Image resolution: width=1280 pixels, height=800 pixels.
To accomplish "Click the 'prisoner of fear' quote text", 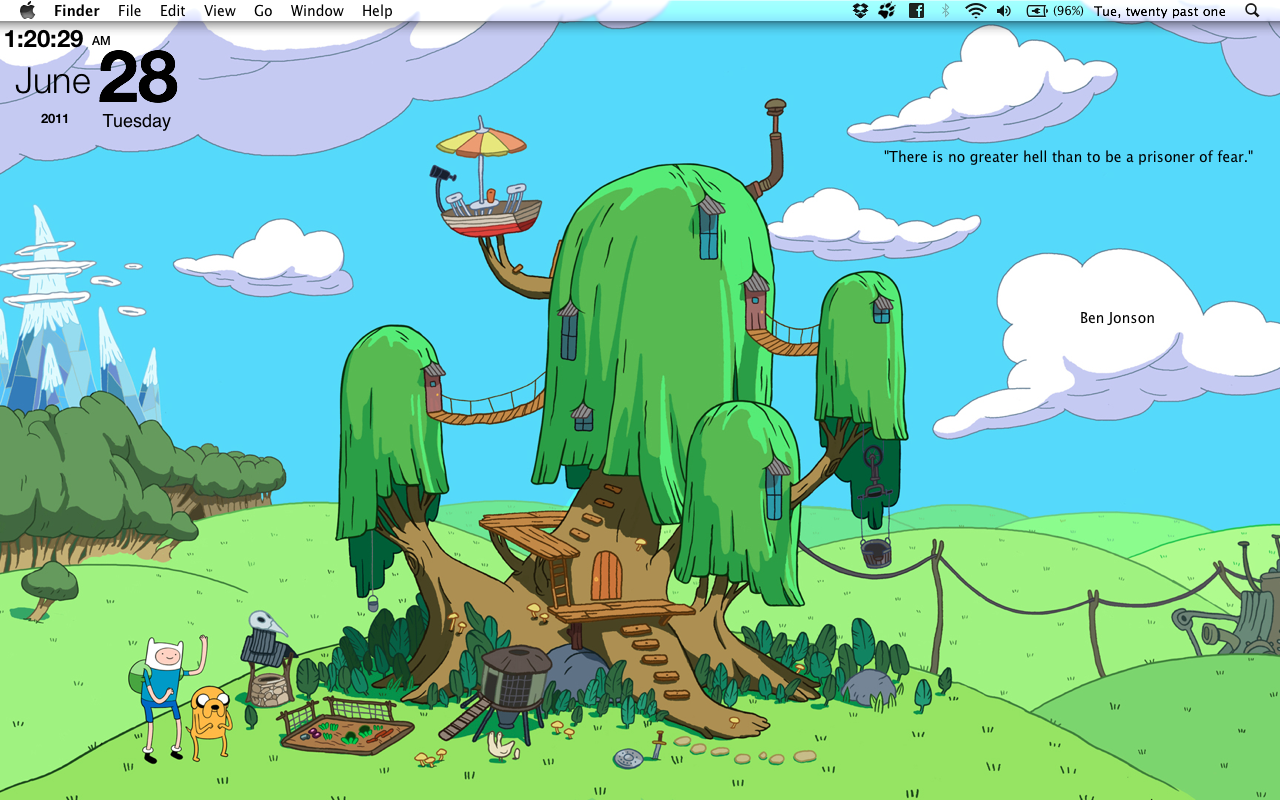I will [x=1068, y=157].
